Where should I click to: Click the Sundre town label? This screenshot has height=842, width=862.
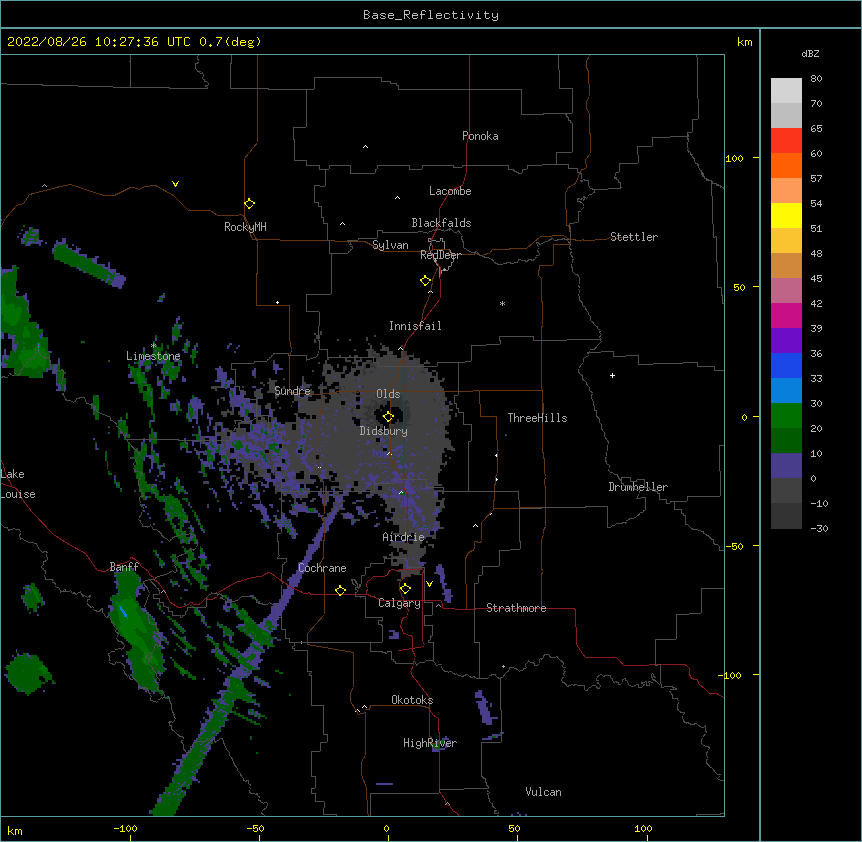(x=292, y=391)
